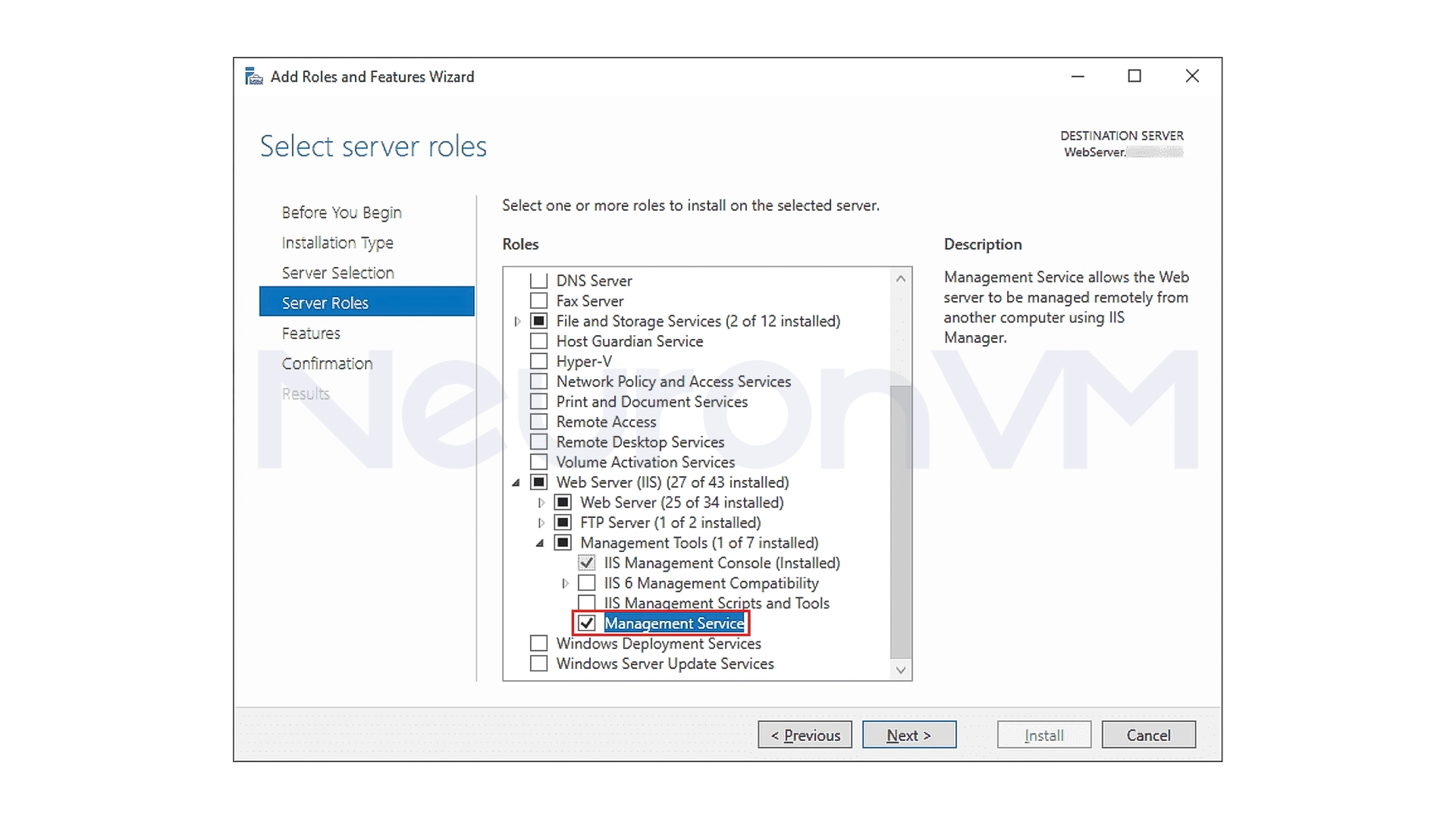Expand the File and Storage Services node
The height and width of the screenshot is (819, 1456).
point(517,321)
